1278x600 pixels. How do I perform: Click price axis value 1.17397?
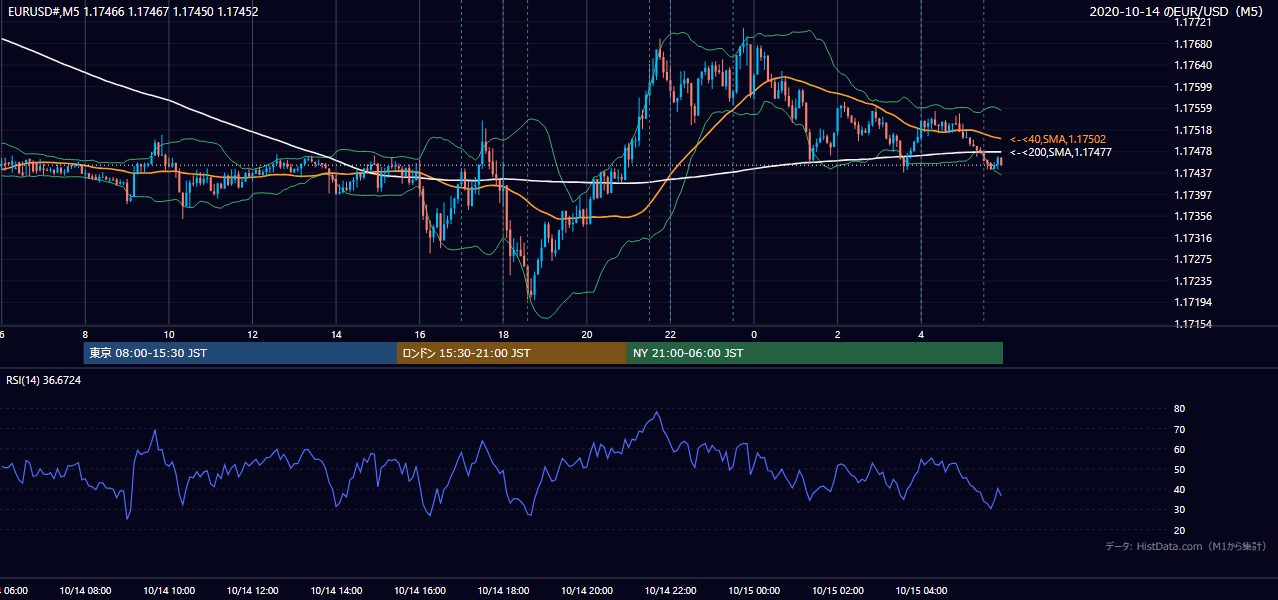point(1193,194)
